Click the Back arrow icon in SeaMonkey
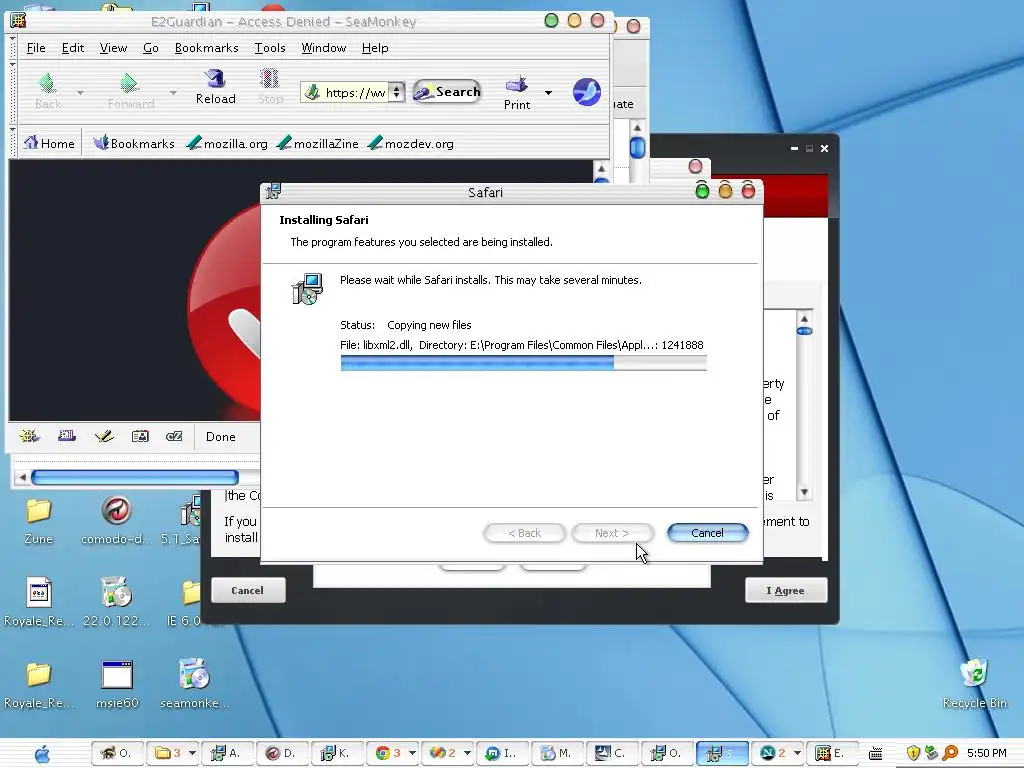 (x=47, y=84)
